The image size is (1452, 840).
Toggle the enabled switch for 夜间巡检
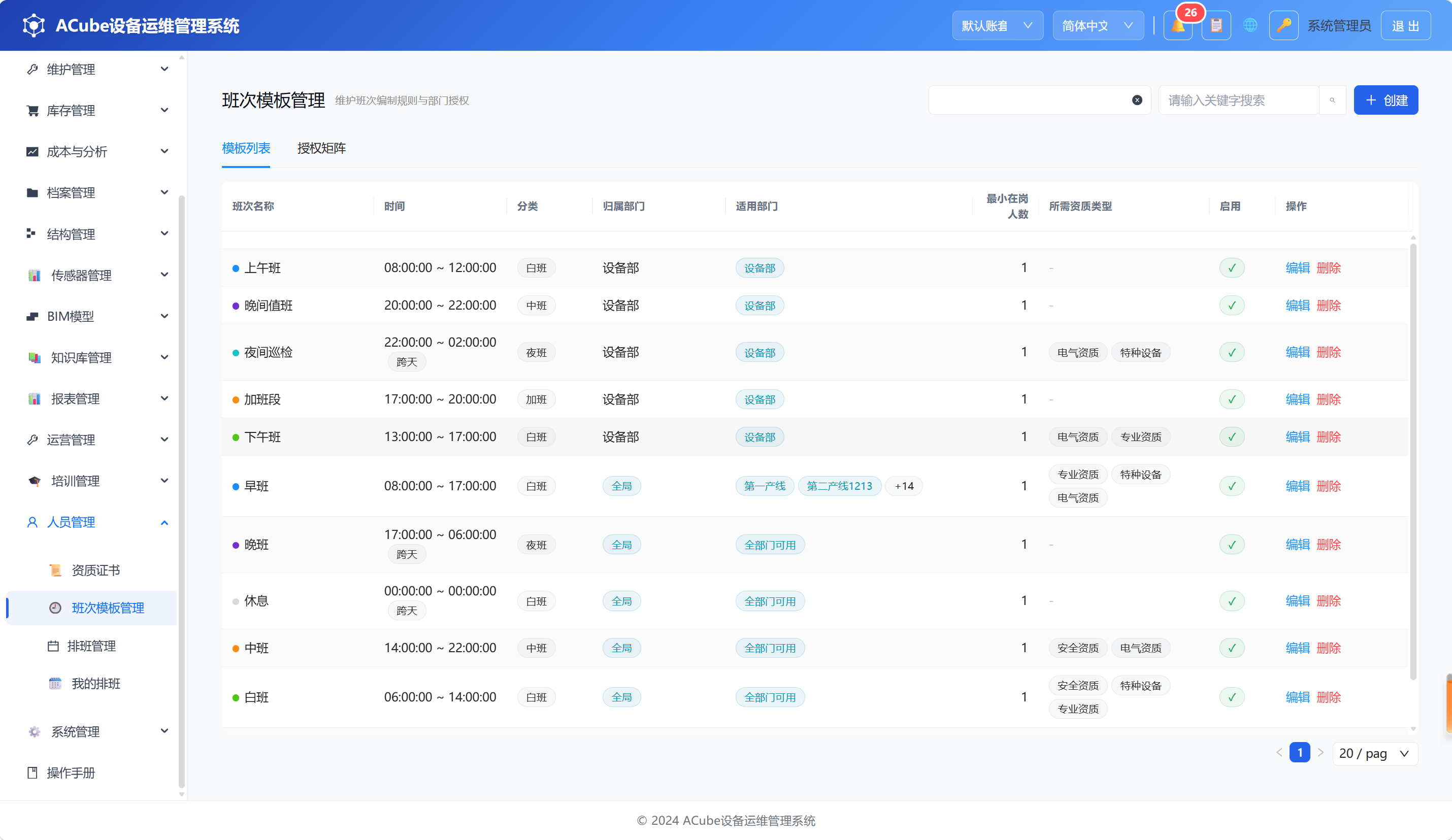(1232, 352)
